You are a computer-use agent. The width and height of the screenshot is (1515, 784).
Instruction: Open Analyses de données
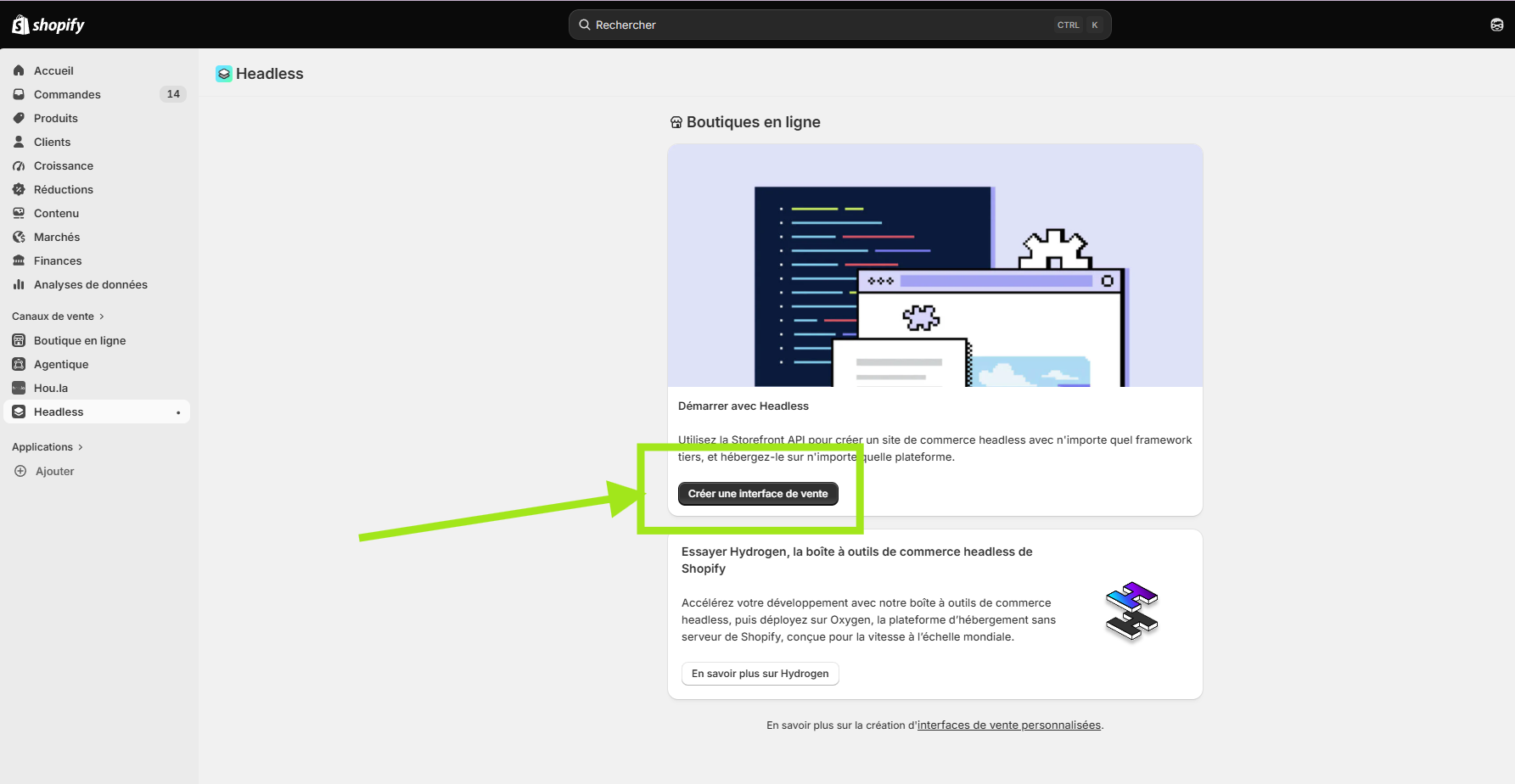pos(97,284)
